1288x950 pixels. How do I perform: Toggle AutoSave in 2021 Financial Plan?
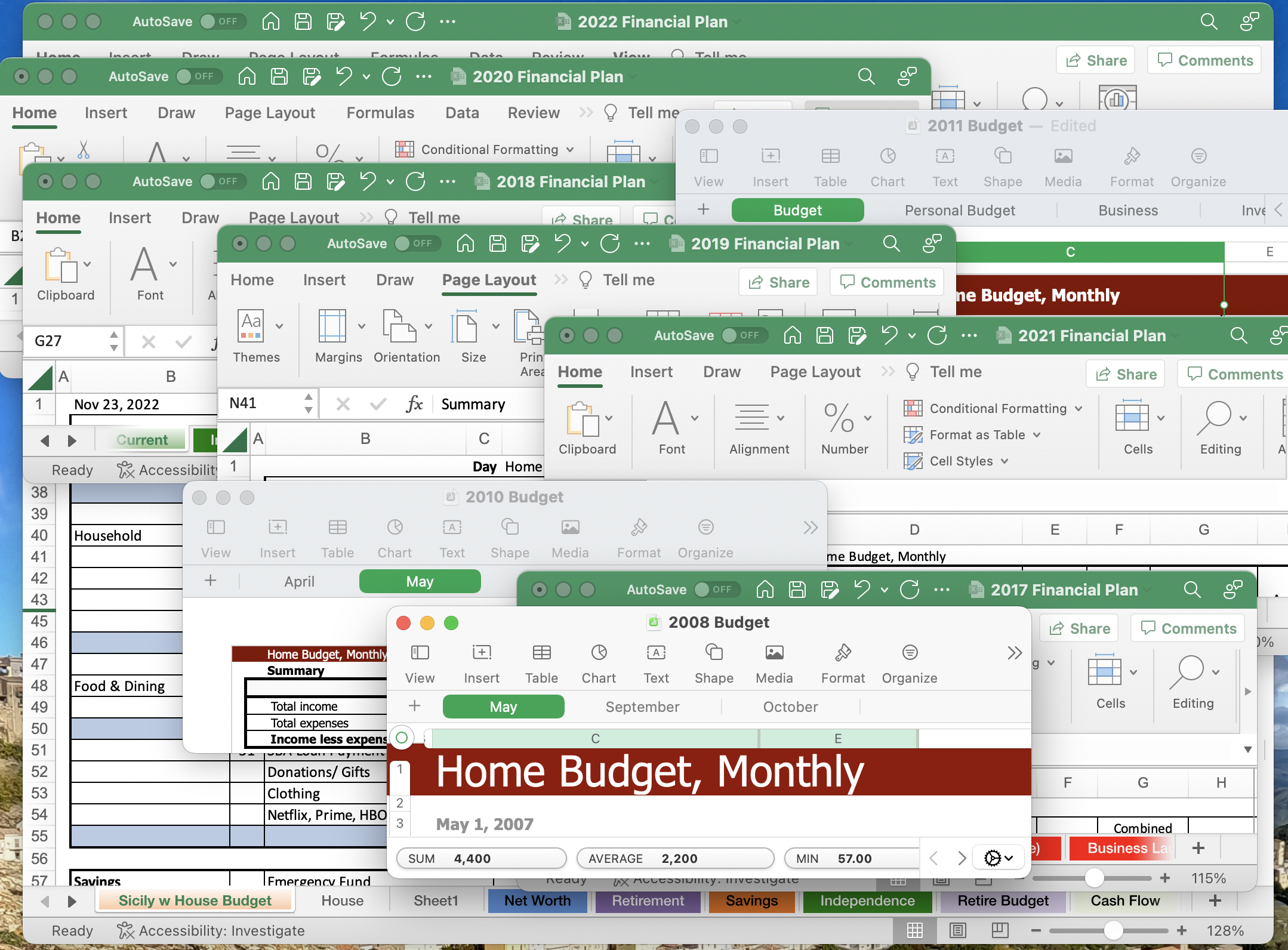point(744,335)
